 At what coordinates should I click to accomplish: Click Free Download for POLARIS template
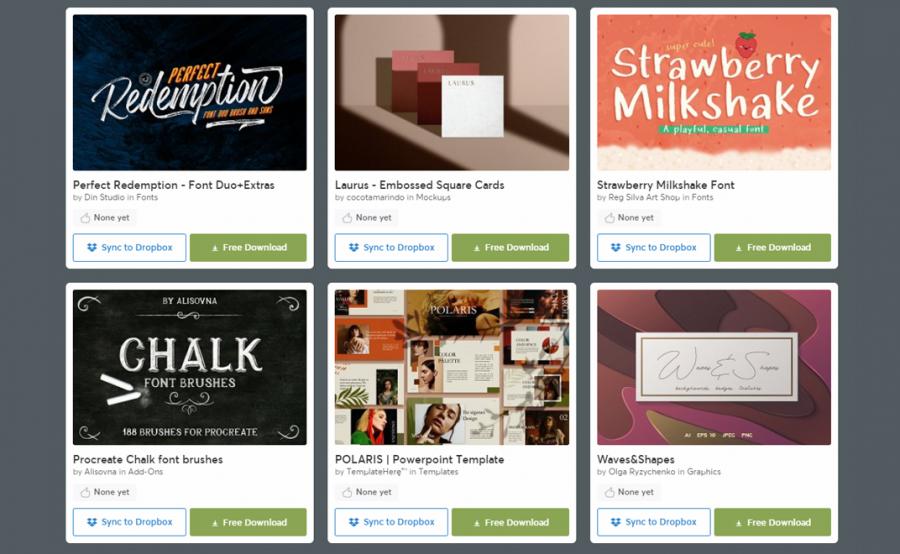click(x=510, y=522)
